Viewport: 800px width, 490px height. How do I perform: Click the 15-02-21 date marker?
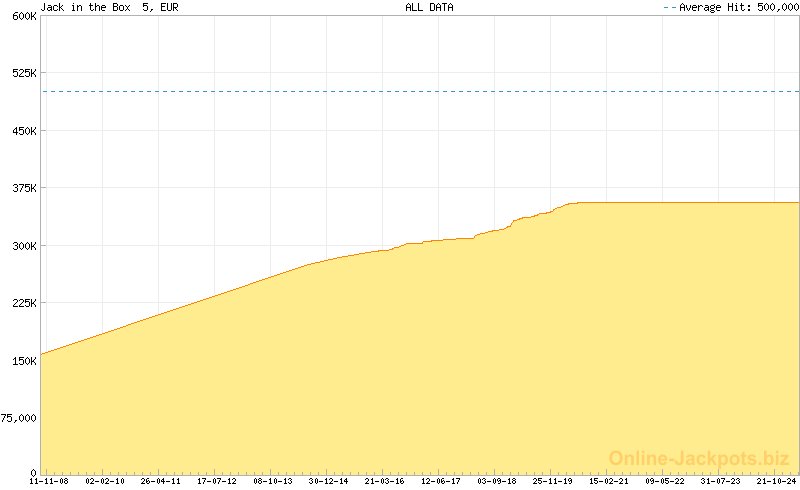coord(608,481)
